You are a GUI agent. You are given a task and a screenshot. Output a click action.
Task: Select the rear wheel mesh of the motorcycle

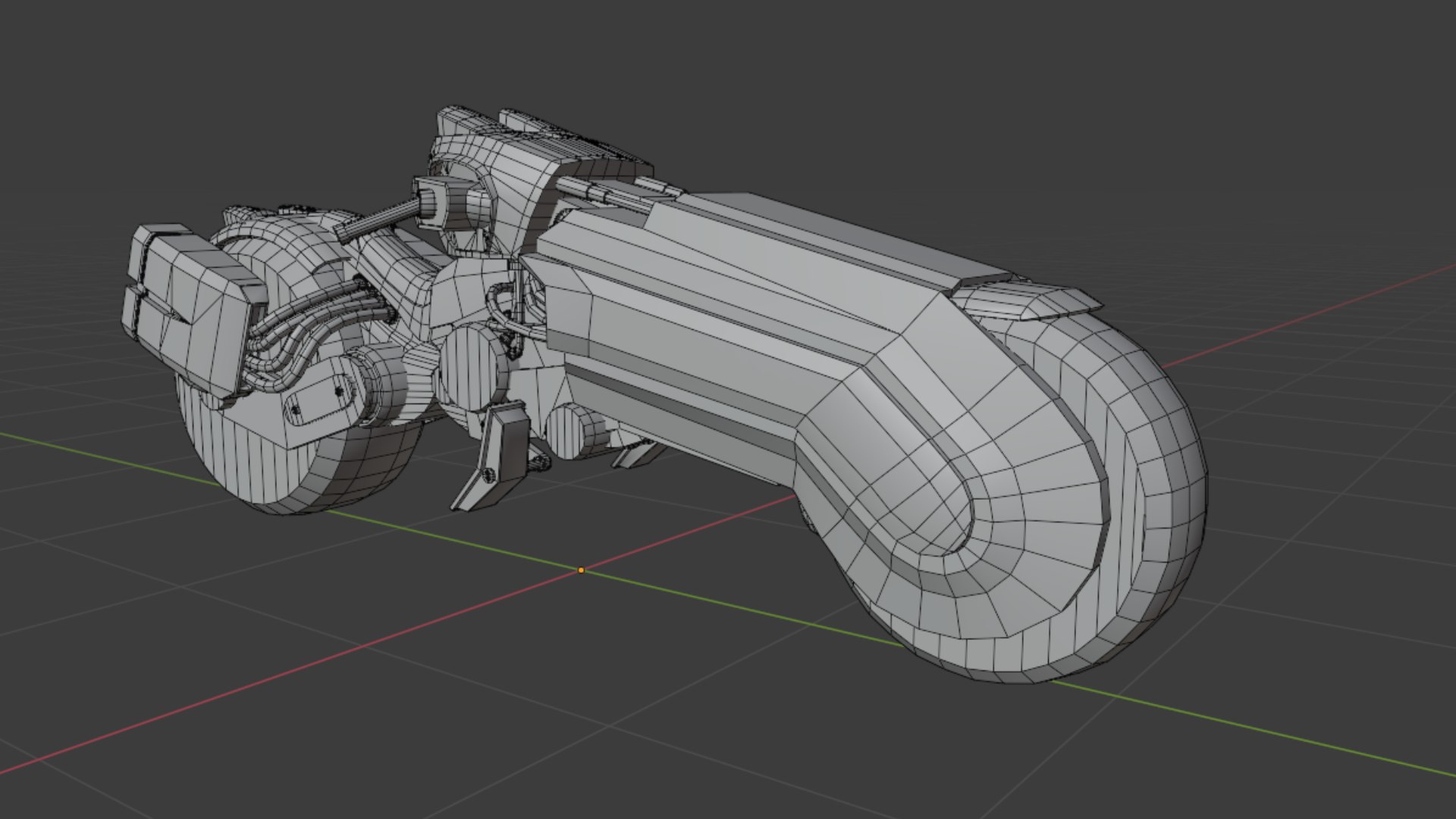[303, 463]
